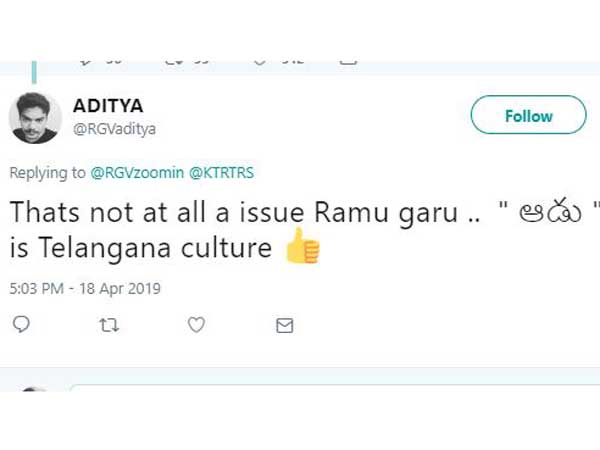Send tweet via the envelope message icon
The image size is (600, 450).
pyautogui.click(x=285, y=326)
